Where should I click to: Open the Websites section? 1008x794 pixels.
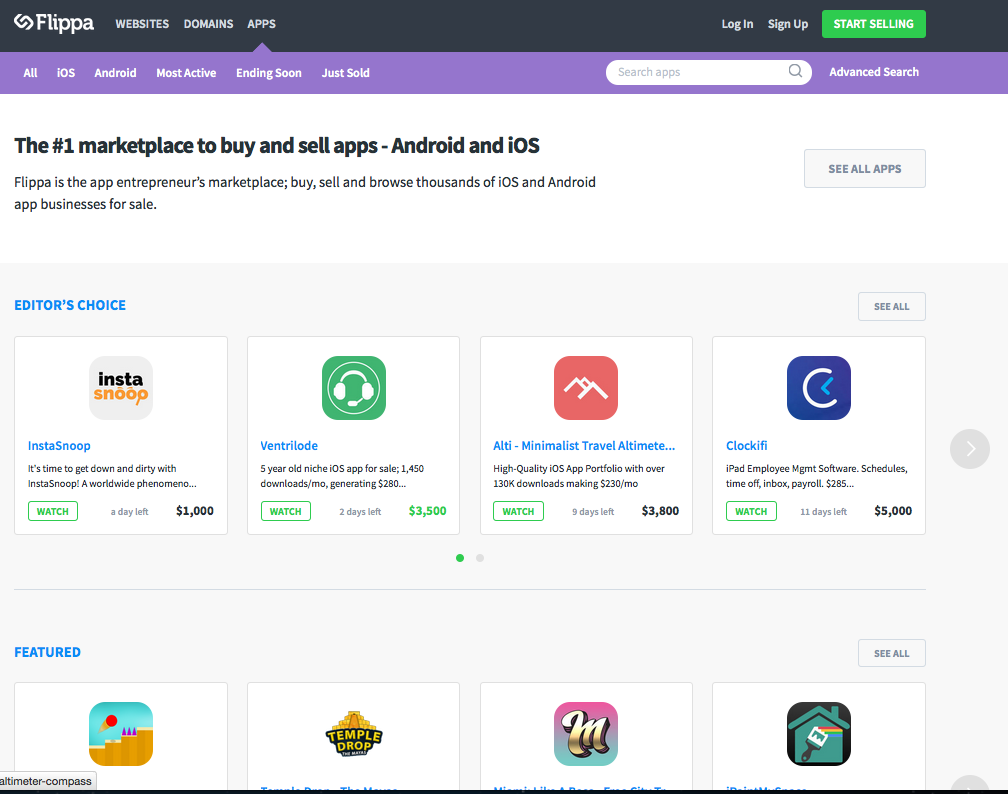[x=142, y=24]
